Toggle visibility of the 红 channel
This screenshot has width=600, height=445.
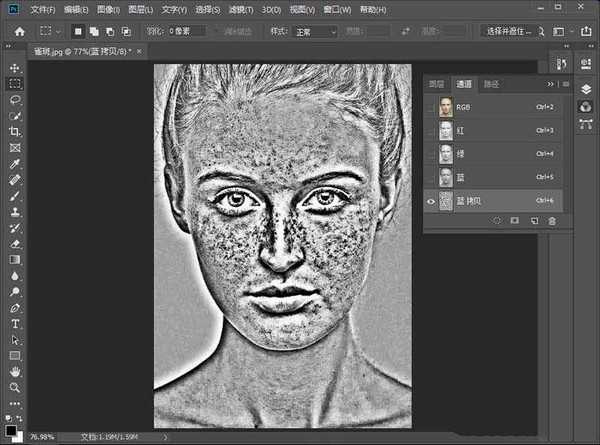pos(431,131)
